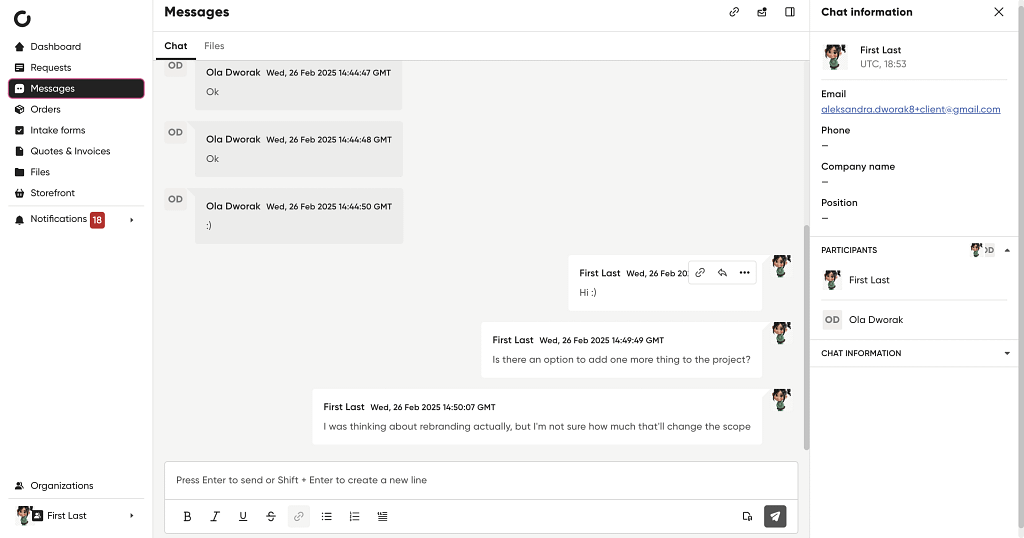Click First Last avatar in Chat information header
This screenshot has height=538, width=1024.
[835, 57]
